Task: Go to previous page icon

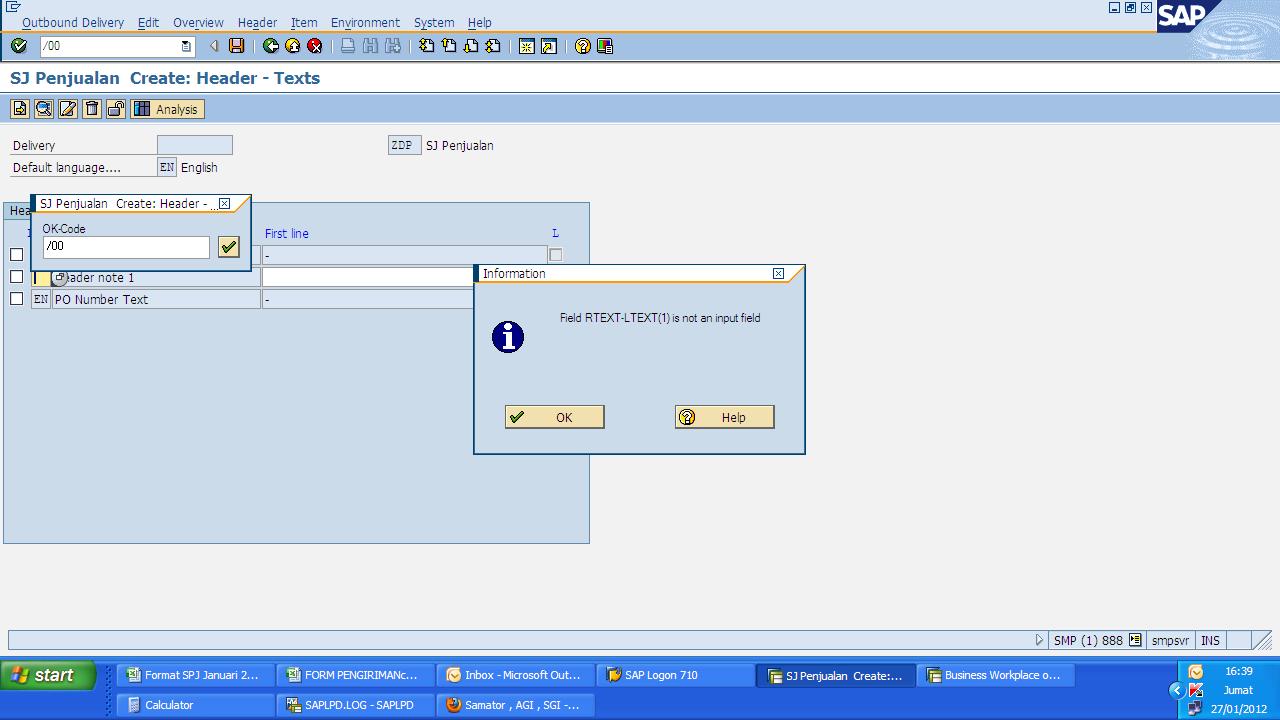Action: [x=449, y=46]
